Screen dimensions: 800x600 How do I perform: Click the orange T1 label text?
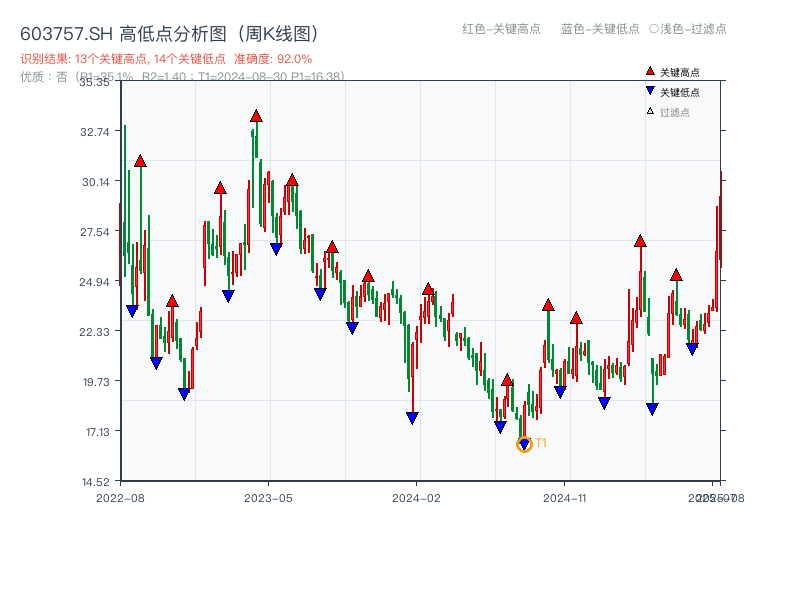541,443
